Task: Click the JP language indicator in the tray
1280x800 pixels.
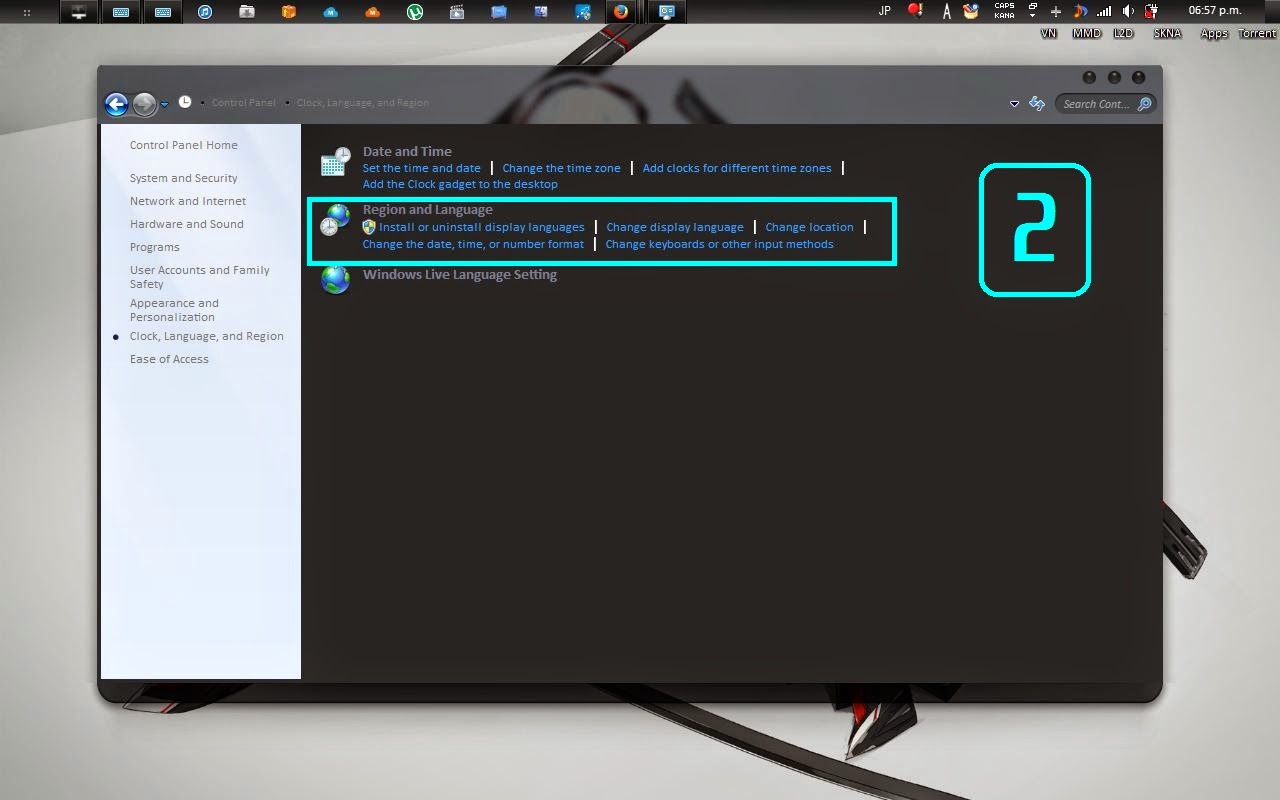Action: point(884,10)
